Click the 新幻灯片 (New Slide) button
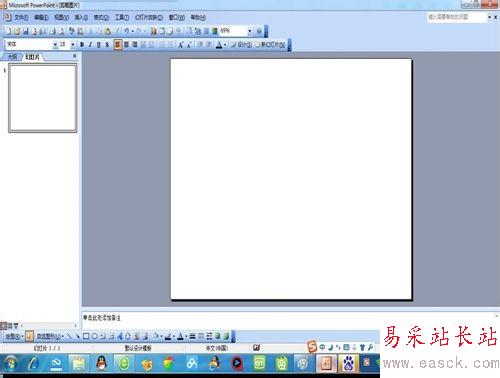Screen dimensions: 500x378 point(271,44)
